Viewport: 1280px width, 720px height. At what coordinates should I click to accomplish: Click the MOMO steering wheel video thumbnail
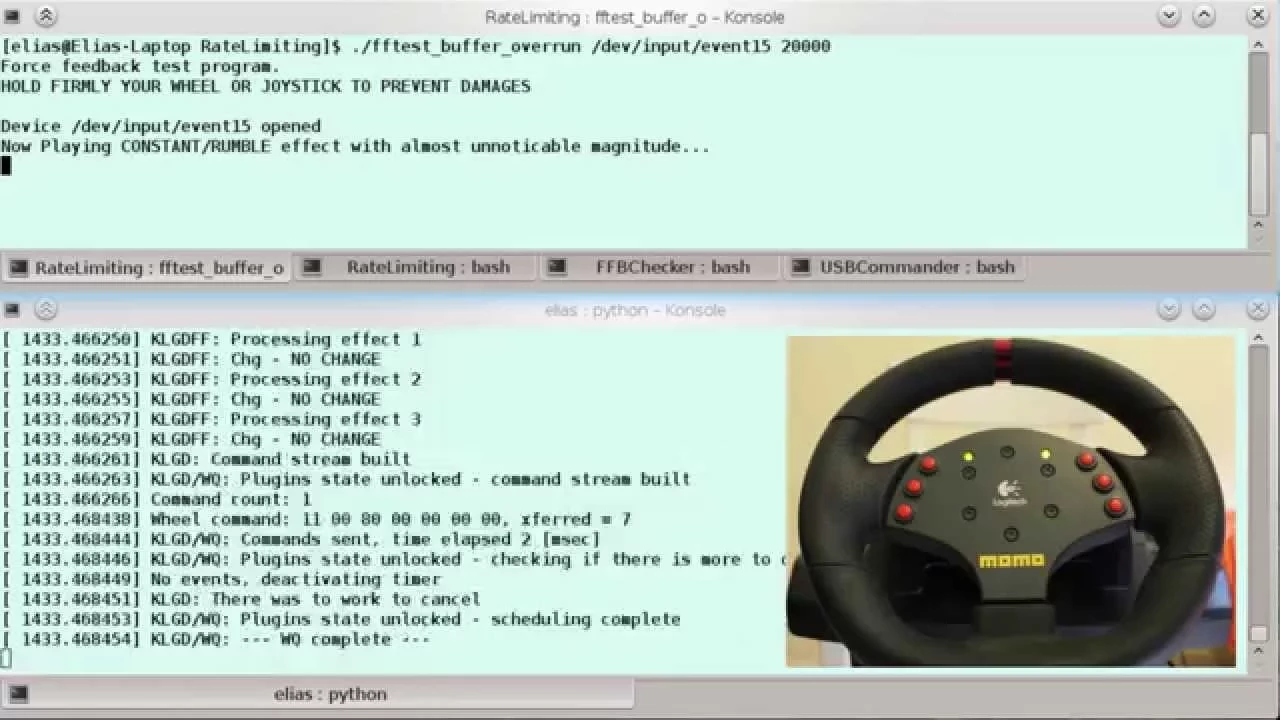tap(1010, 501)
